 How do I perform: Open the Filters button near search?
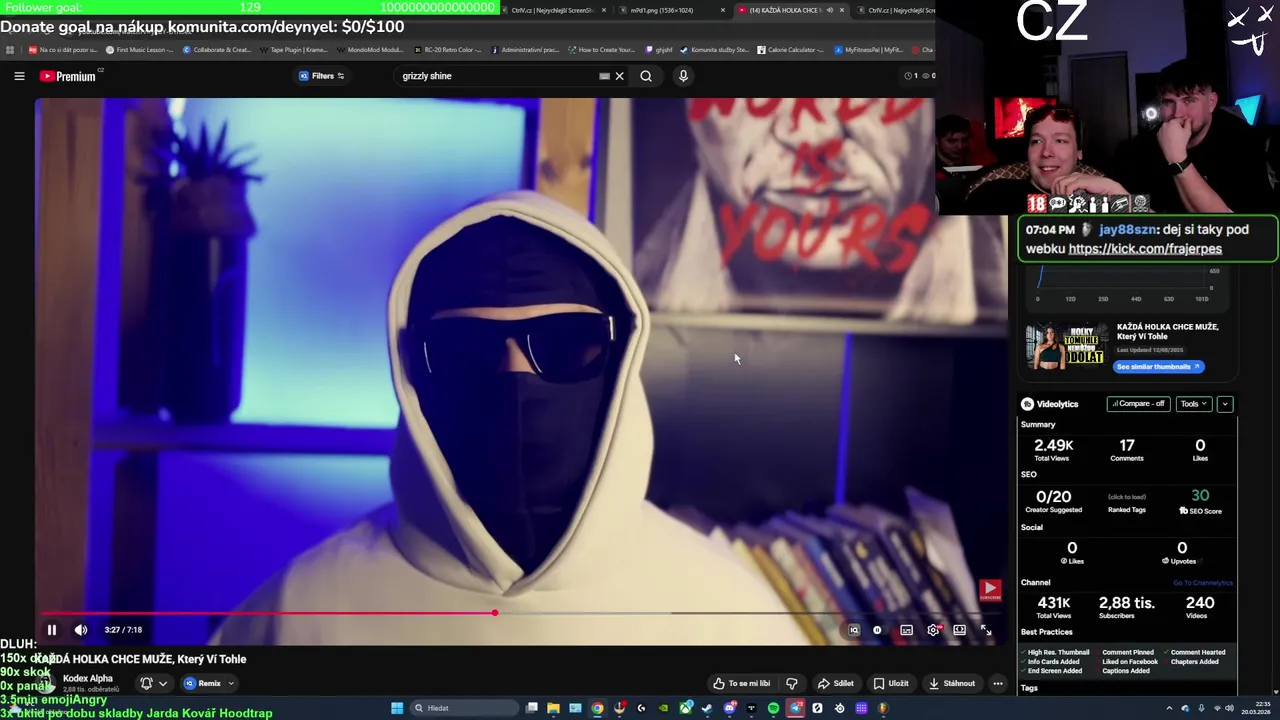click(322, 76)
